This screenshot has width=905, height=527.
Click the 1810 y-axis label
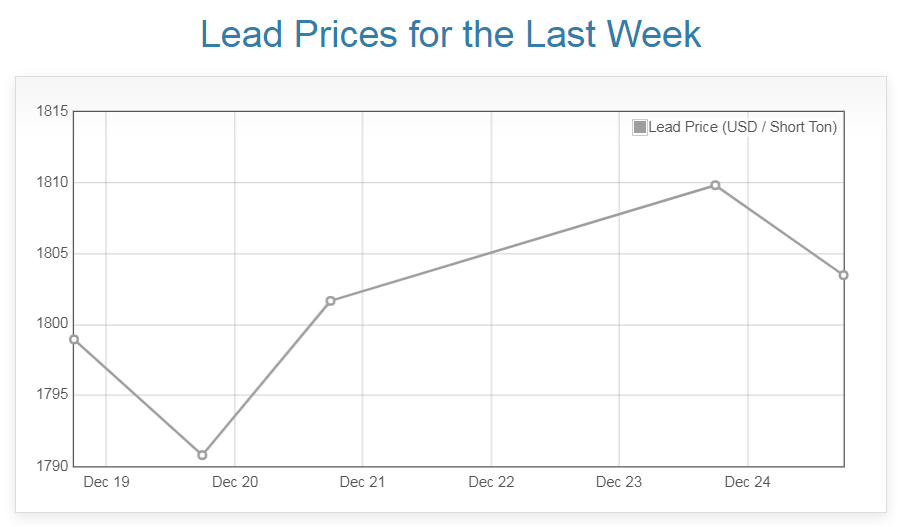pos(52,182)
